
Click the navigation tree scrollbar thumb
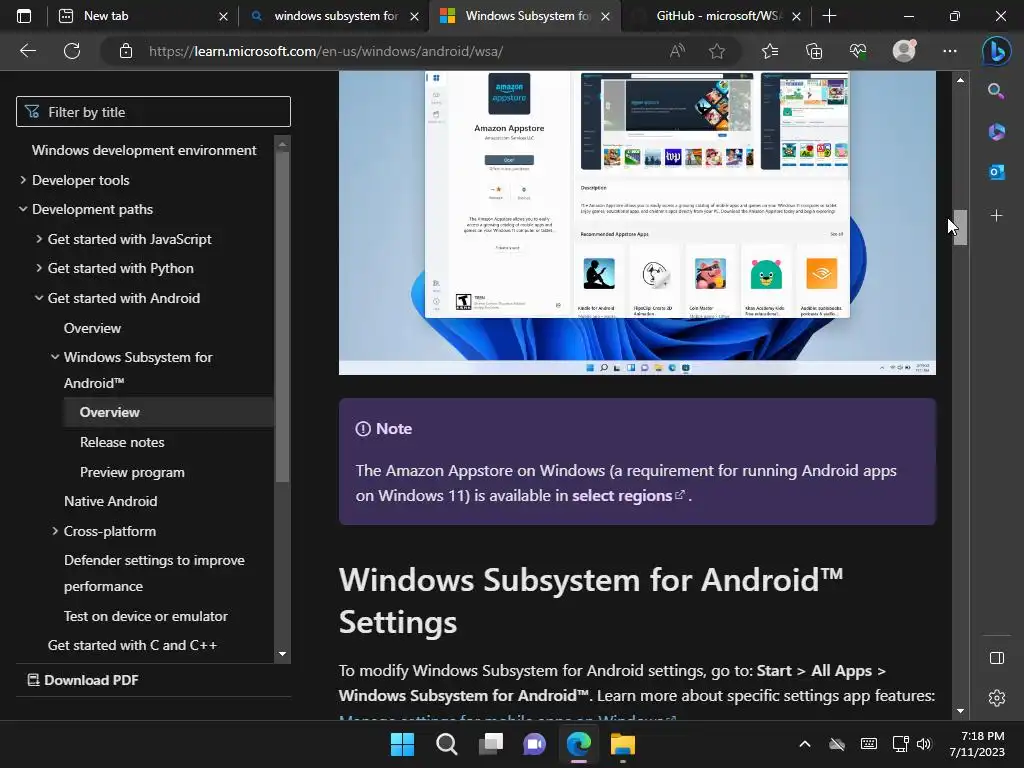click(282, 317)
